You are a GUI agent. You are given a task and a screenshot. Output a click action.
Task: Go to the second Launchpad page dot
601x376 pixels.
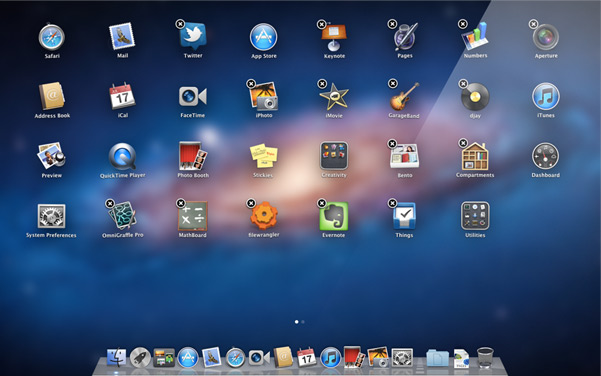pos(303,322)
